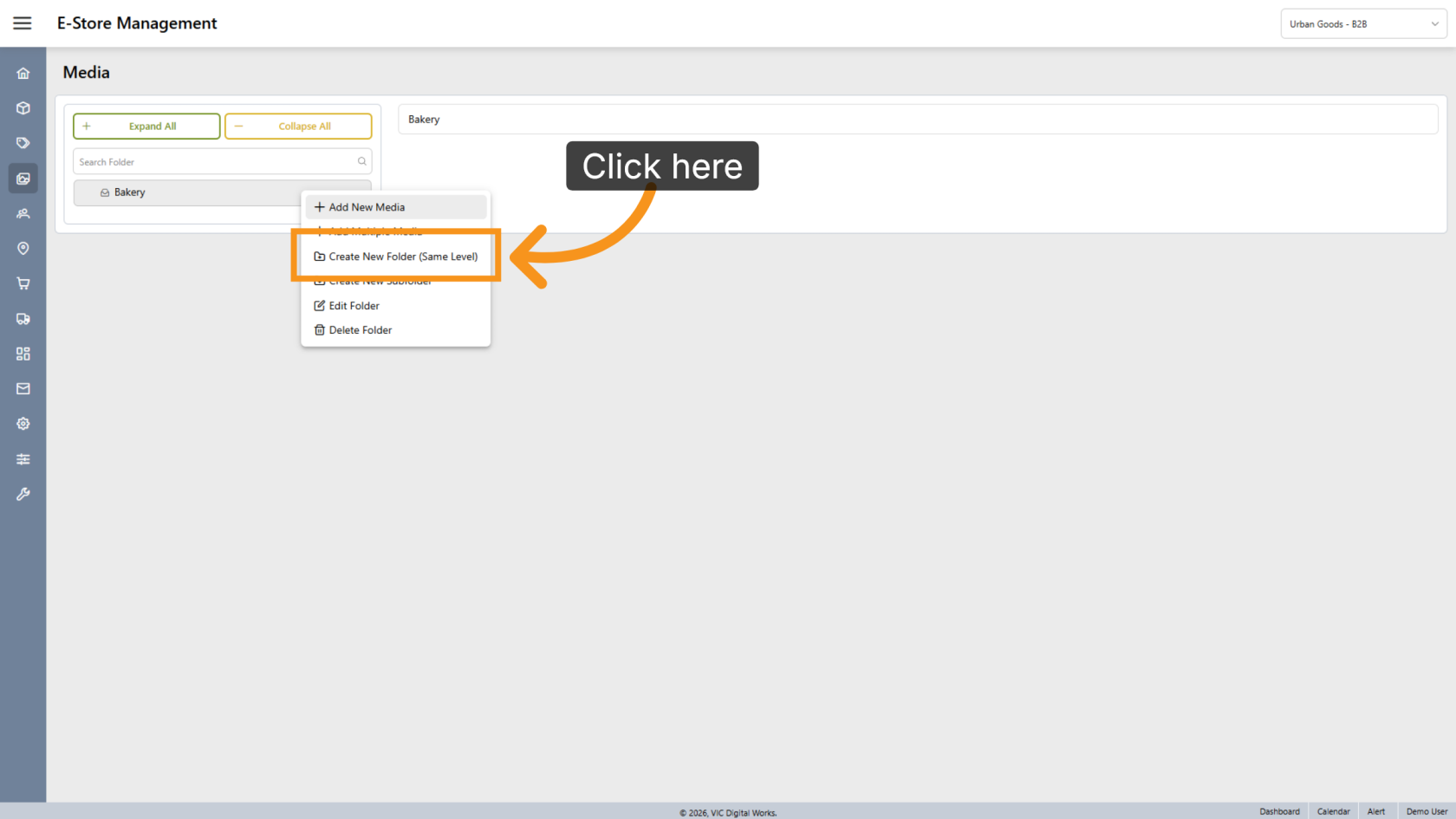Open the hamburger navigation menu
Image resolution: width=1456 pixels, height=819 pixels.
23,23
